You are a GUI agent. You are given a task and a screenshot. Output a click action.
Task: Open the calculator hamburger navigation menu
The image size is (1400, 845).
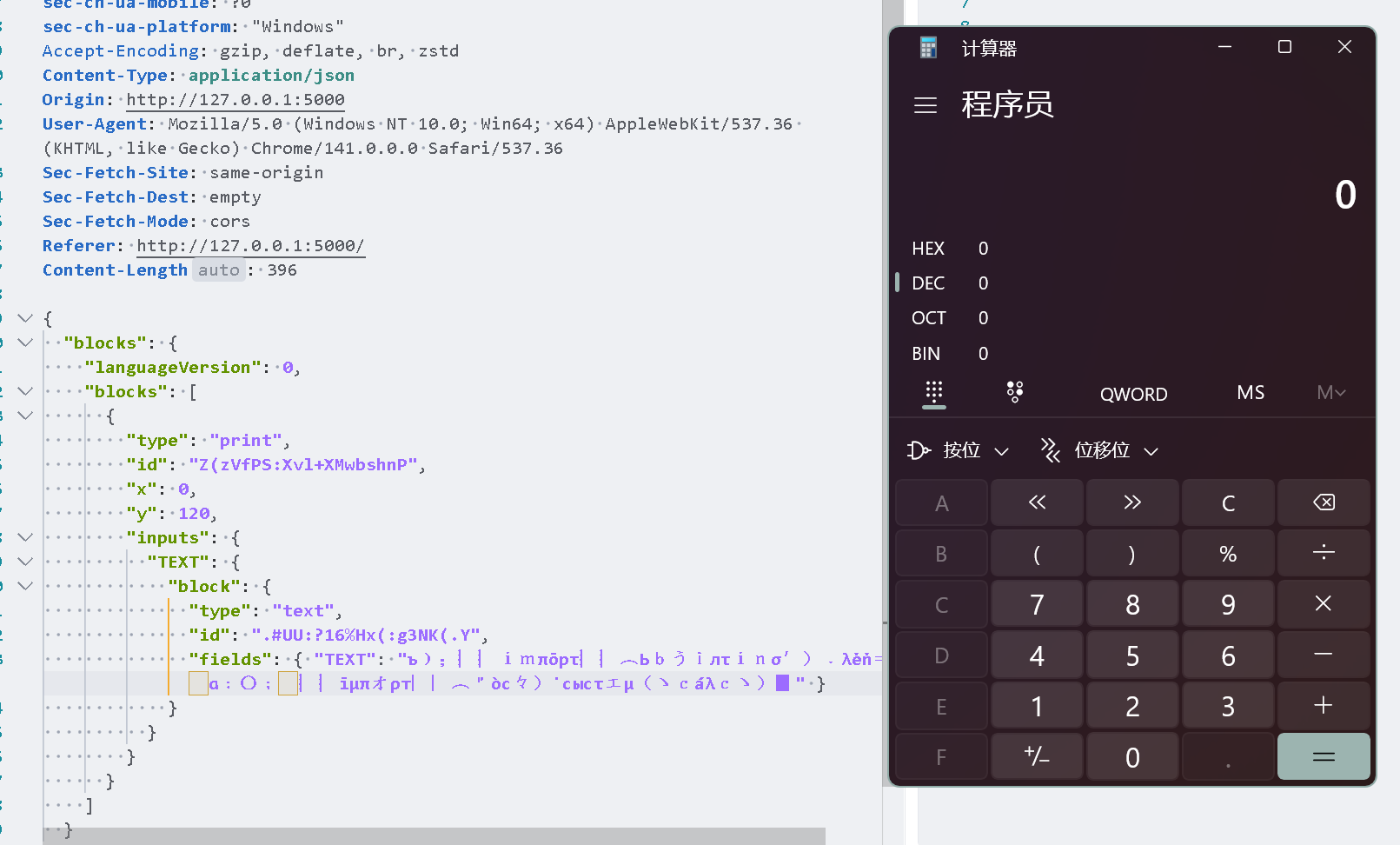coord(925,105)
